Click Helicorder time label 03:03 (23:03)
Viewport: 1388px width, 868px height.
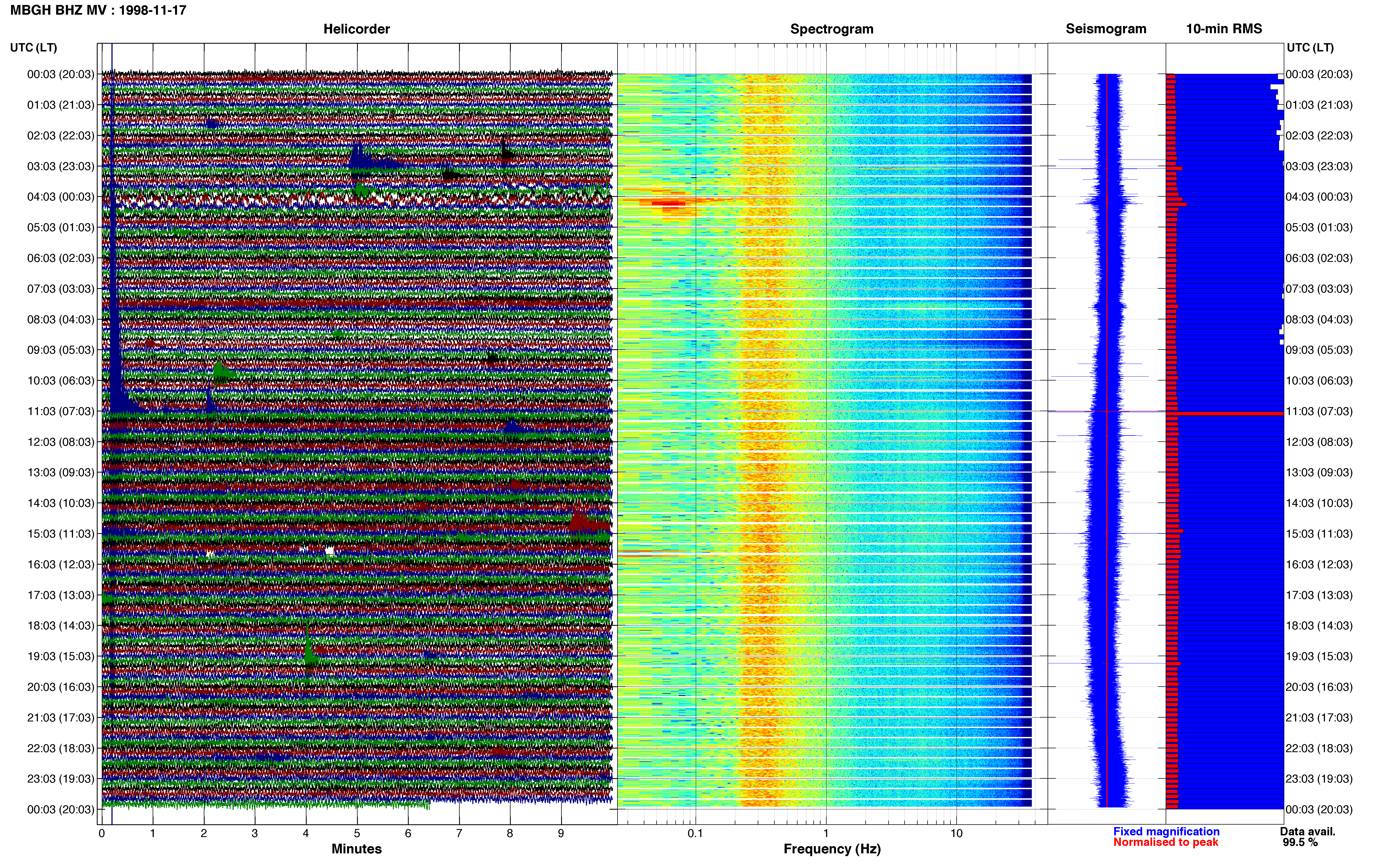(61, 166)
